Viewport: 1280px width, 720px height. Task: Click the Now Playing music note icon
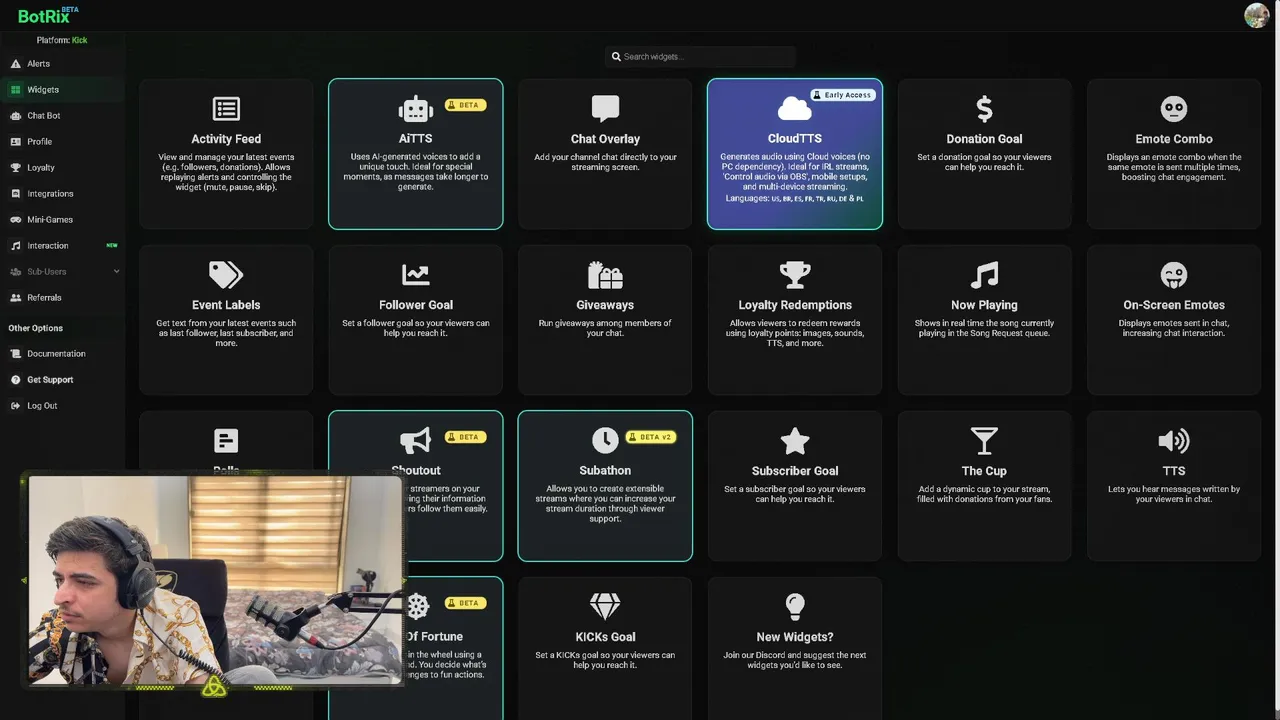[984, 274]
